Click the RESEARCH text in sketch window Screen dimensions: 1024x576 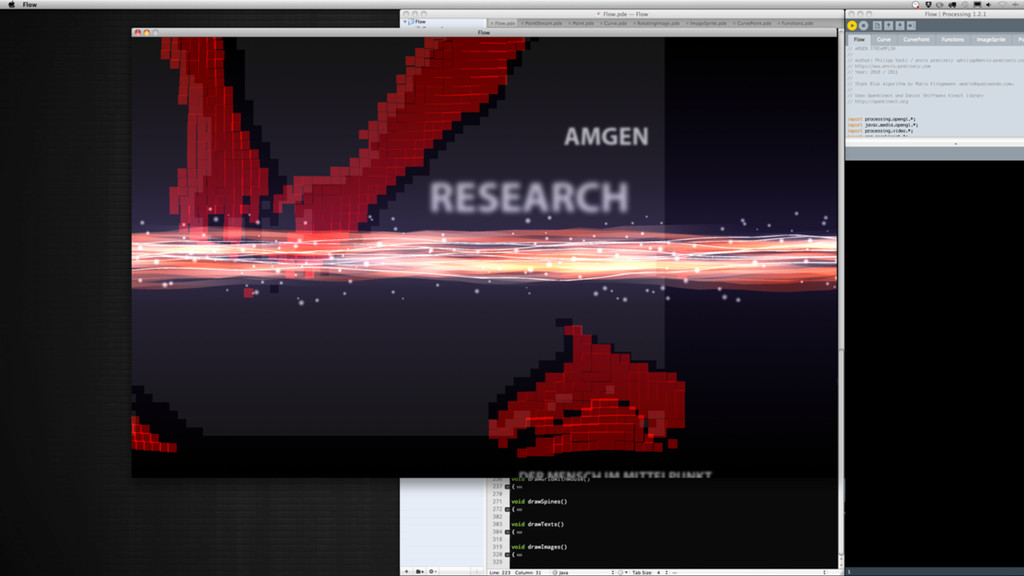(x=529, y=197)
